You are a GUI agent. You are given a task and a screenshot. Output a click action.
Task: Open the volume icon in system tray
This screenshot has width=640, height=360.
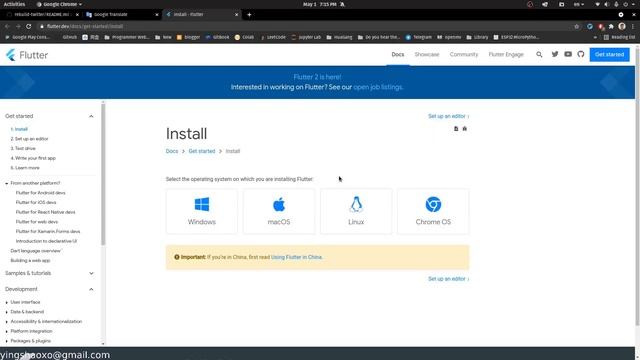(607, 4)
